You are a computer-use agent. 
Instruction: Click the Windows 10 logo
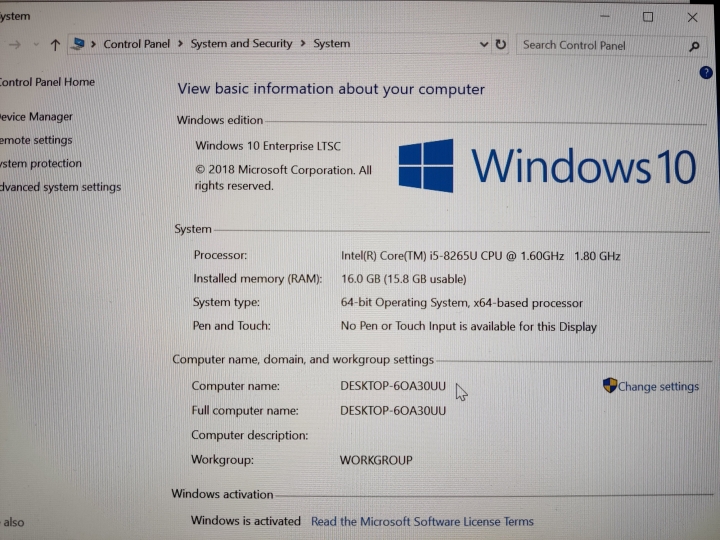pyautogui.click(x=547, y=166)
